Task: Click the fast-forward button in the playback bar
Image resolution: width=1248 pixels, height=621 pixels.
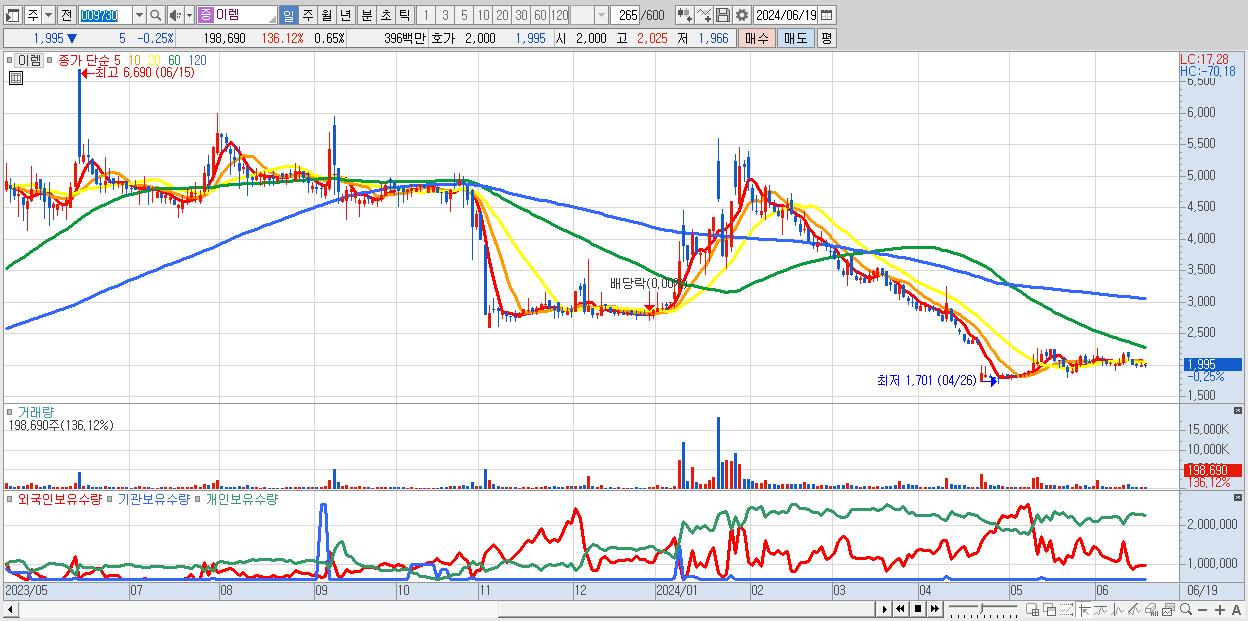Action: [935, 609]
